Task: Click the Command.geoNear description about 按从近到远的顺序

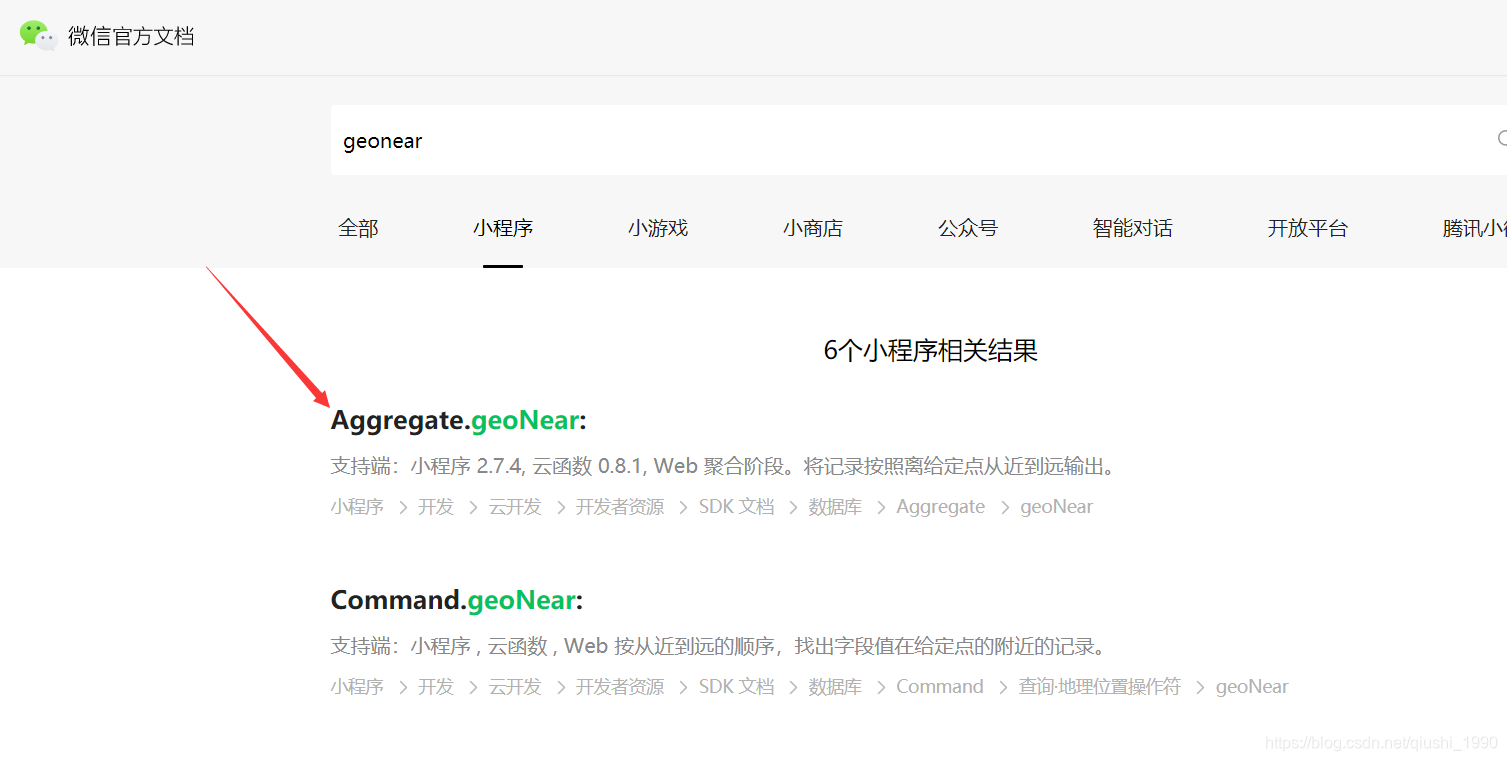Action: coord(720,647)
